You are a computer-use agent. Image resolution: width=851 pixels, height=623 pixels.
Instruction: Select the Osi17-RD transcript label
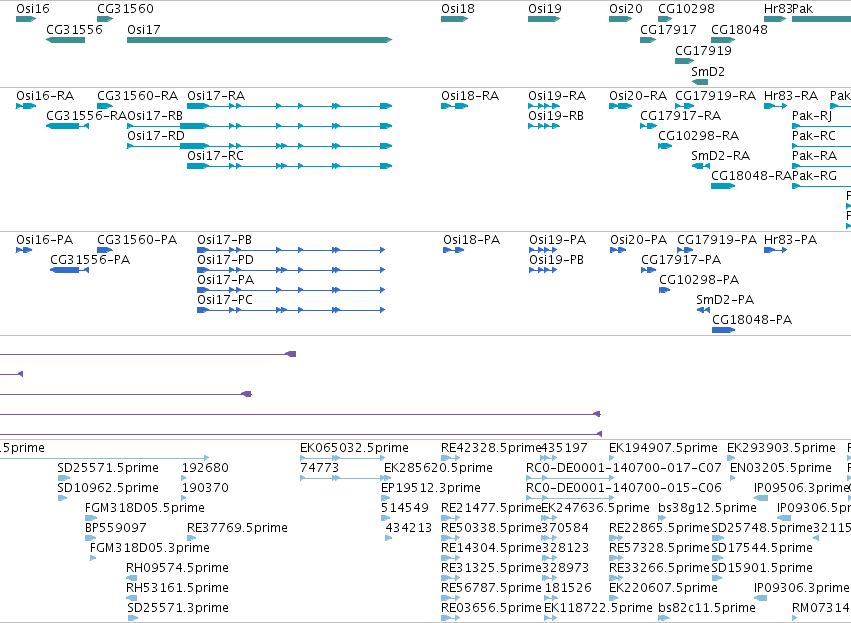[x=156, y=136]
